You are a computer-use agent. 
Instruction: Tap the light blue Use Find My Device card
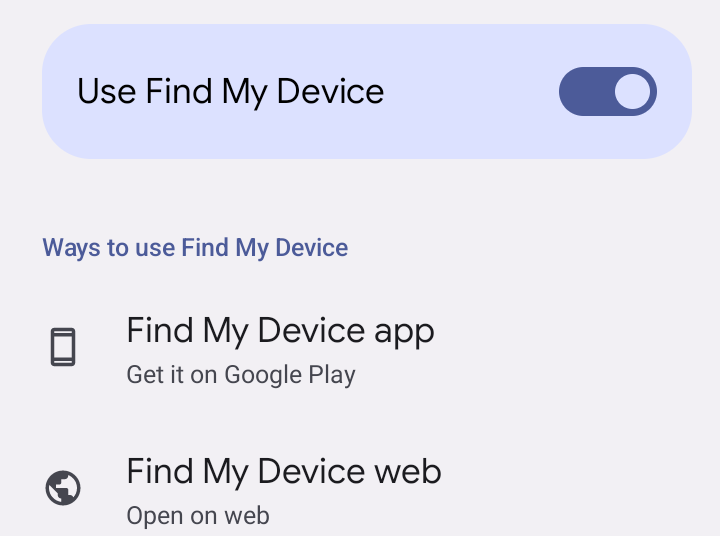(367, 91)
